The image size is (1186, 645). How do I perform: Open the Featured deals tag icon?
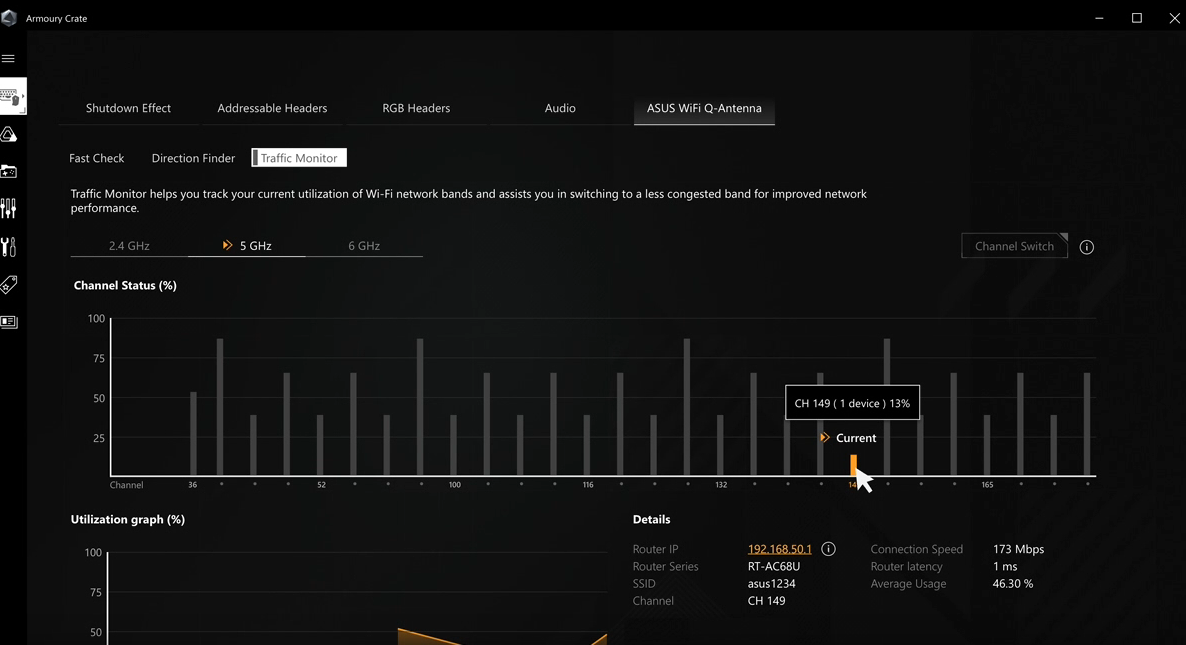coord(9,285)
